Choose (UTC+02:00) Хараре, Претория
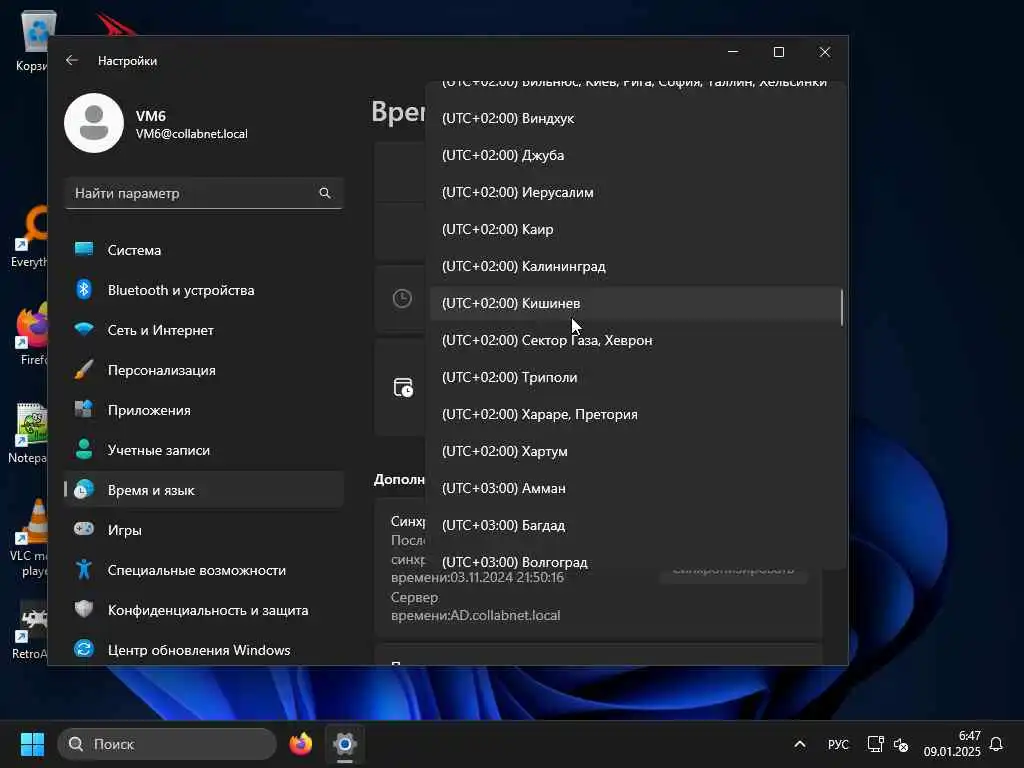1024x768 pixels. coord(636,414)
